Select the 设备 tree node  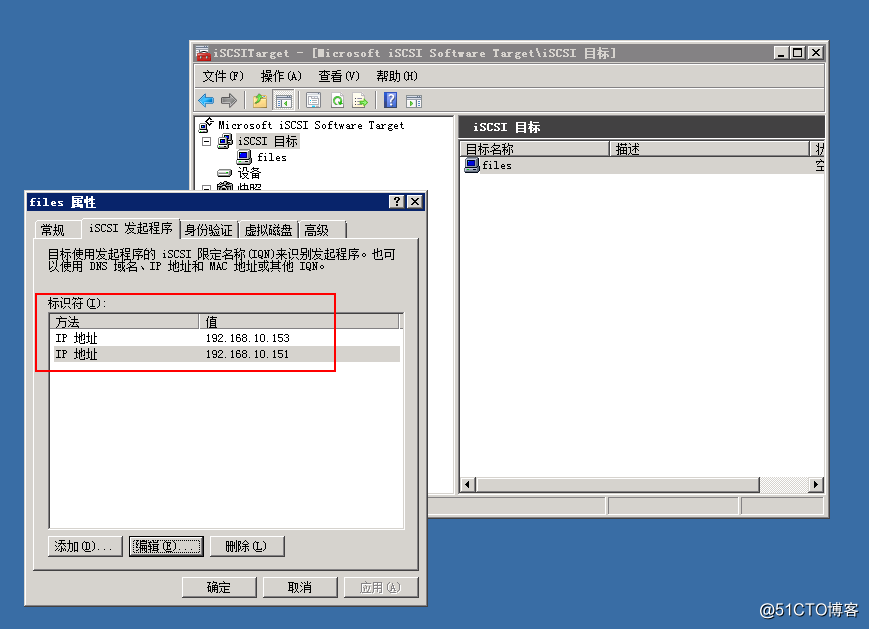pyautogui.click(x=249, y=173)
